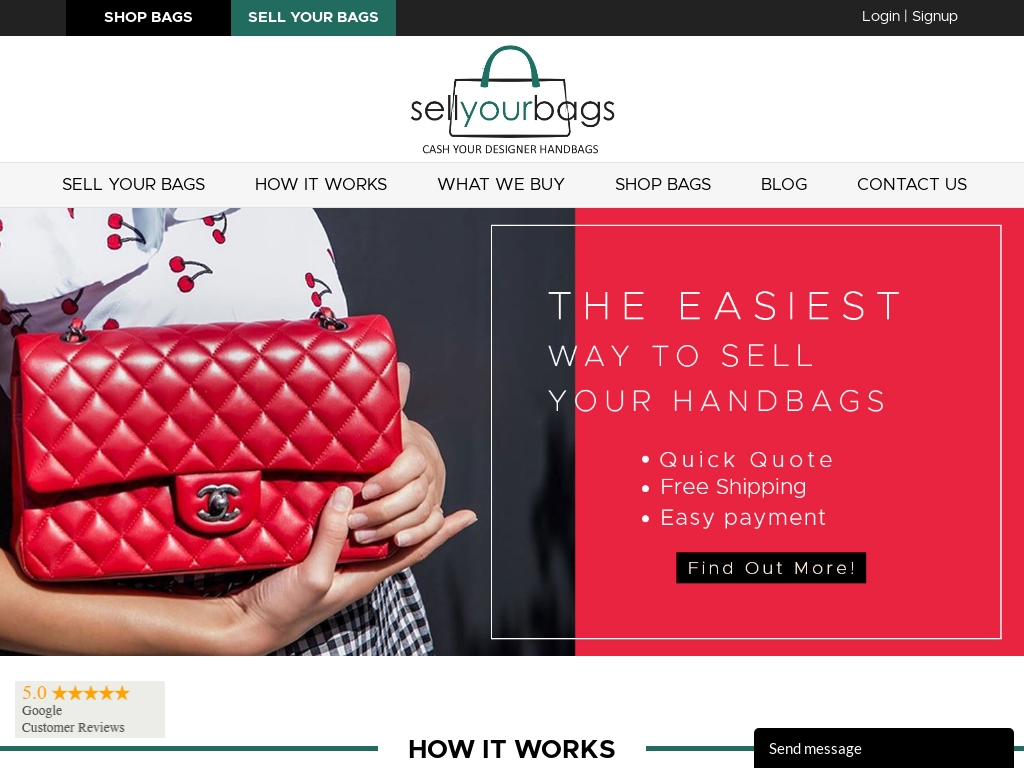Click the Find Out More! button
The width and height of the screenshot is (1024, 768).
[x=771, y=568]
